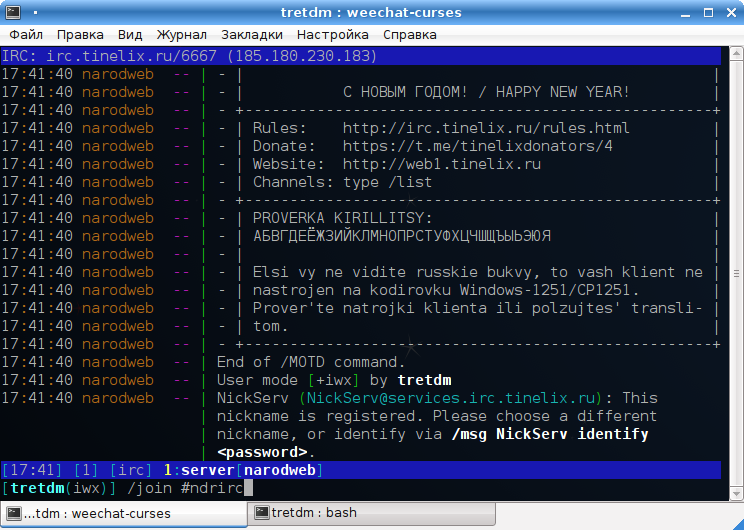Select the weechat-curses tab
The height and width of the screenshot is (530, 744).
click(x=97, y=513)
